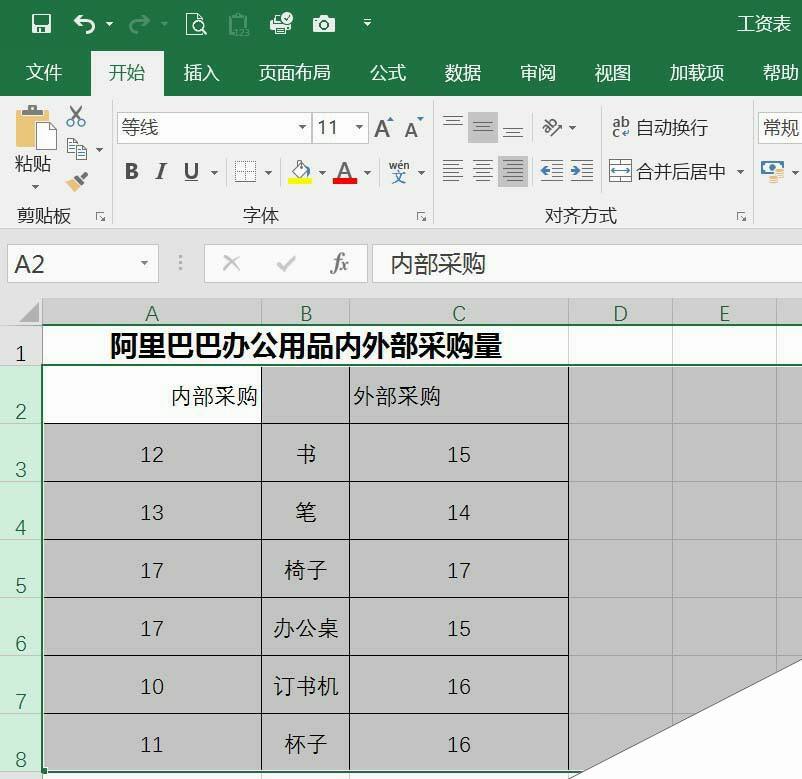Insert a function with the fx icon
The image size is (802, 779).
(339, 263)
